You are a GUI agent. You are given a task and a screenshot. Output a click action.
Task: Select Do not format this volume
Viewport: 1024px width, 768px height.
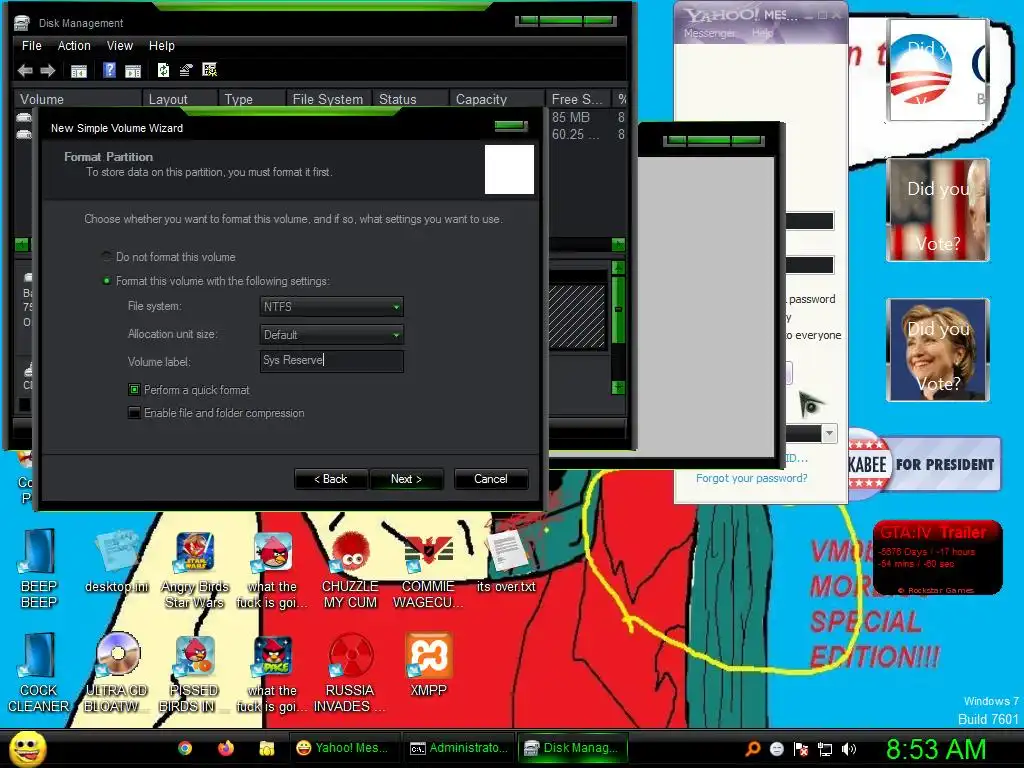click(169, 257)
